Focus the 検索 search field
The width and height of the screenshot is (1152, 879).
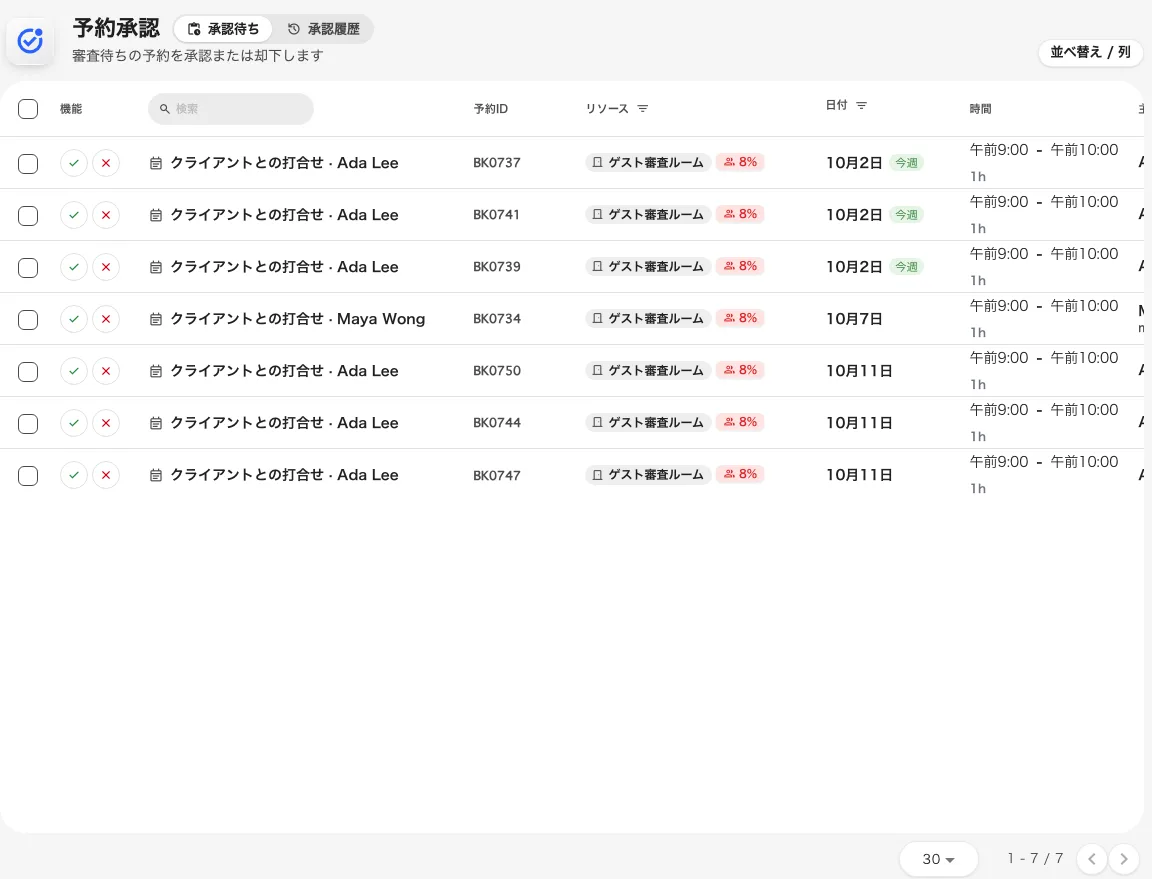[x=231, y=109]
